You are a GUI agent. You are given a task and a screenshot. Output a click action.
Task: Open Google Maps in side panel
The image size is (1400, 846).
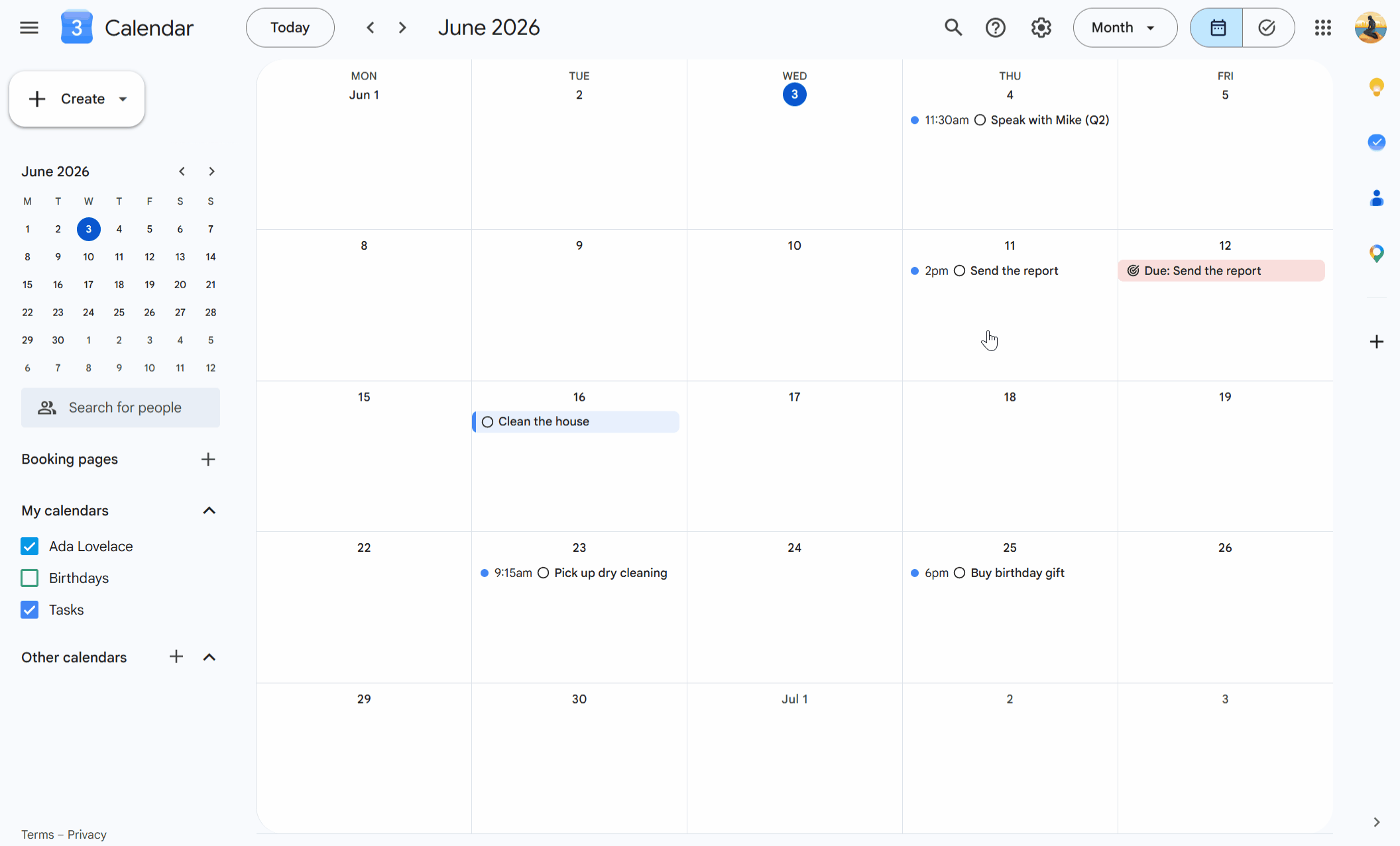point(1377,253)
